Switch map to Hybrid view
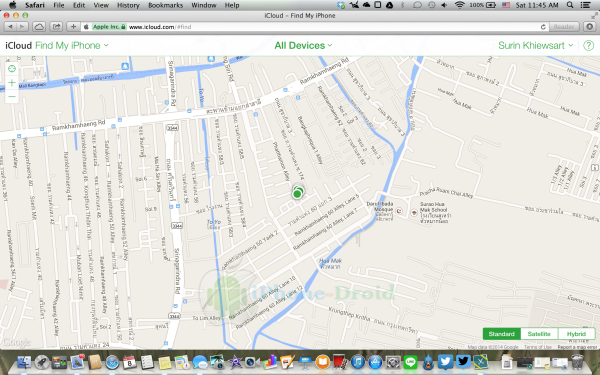This screenshot has width=600, height=375. 576,334
